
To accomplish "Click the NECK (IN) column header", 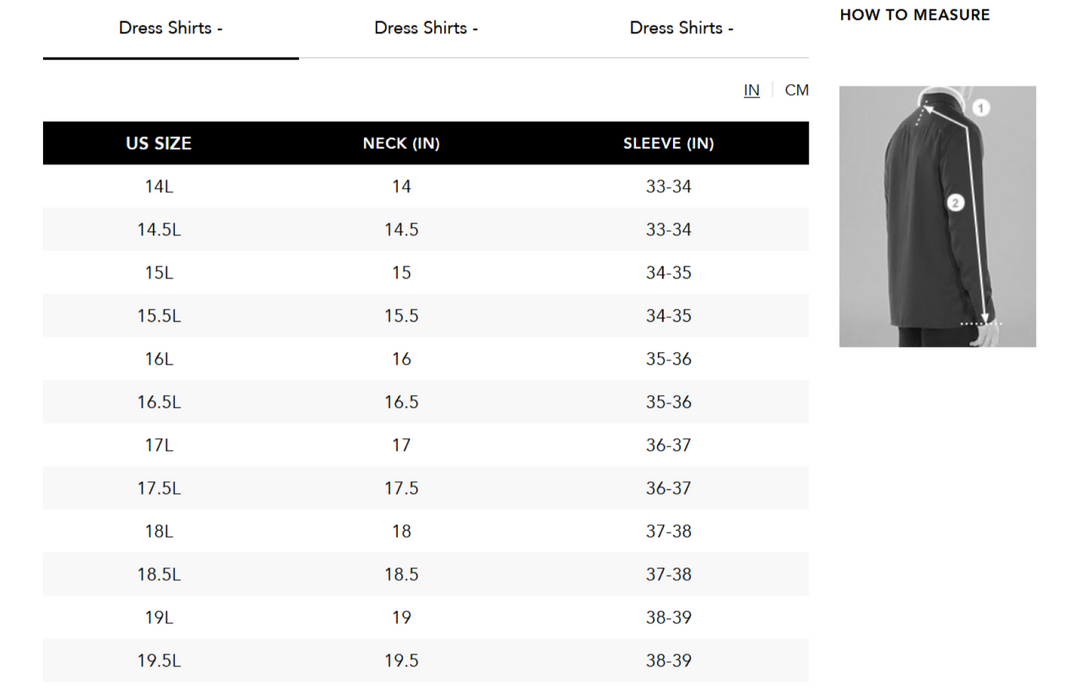I will (x=401, y=143).
